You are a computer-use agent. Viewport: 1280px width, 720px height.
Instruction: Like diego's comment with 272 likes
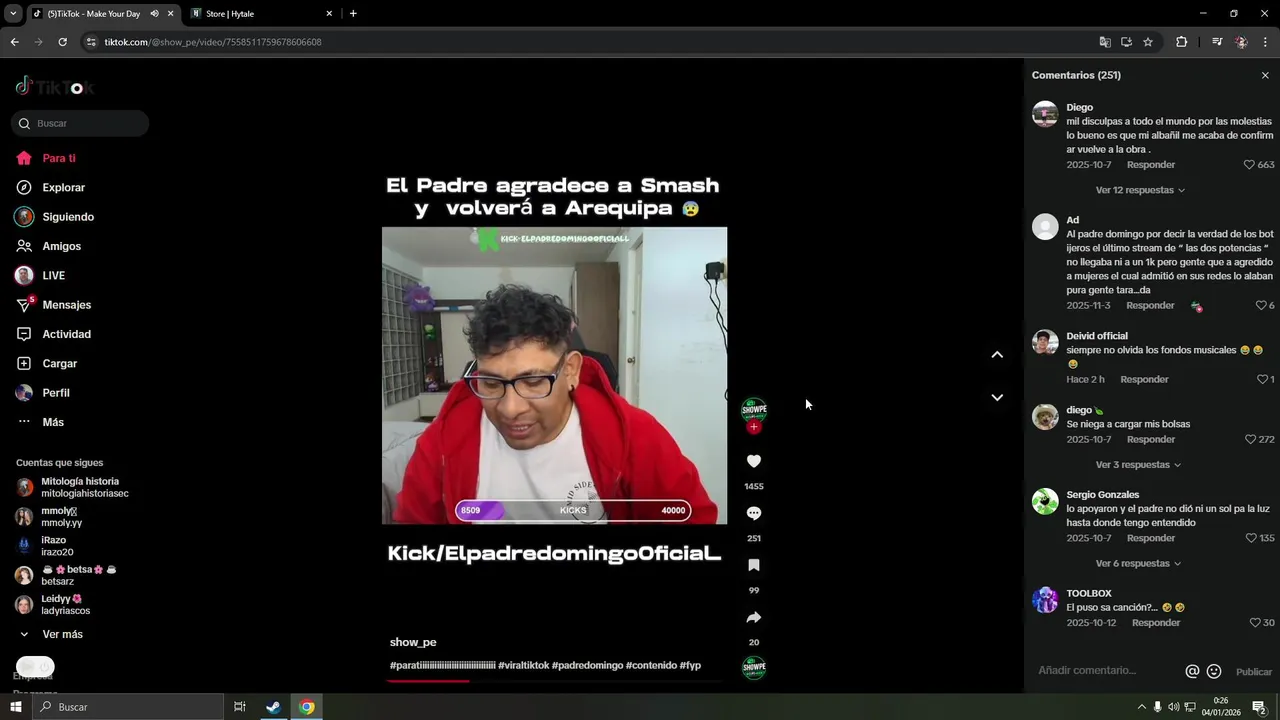(x=1250, y=440)
